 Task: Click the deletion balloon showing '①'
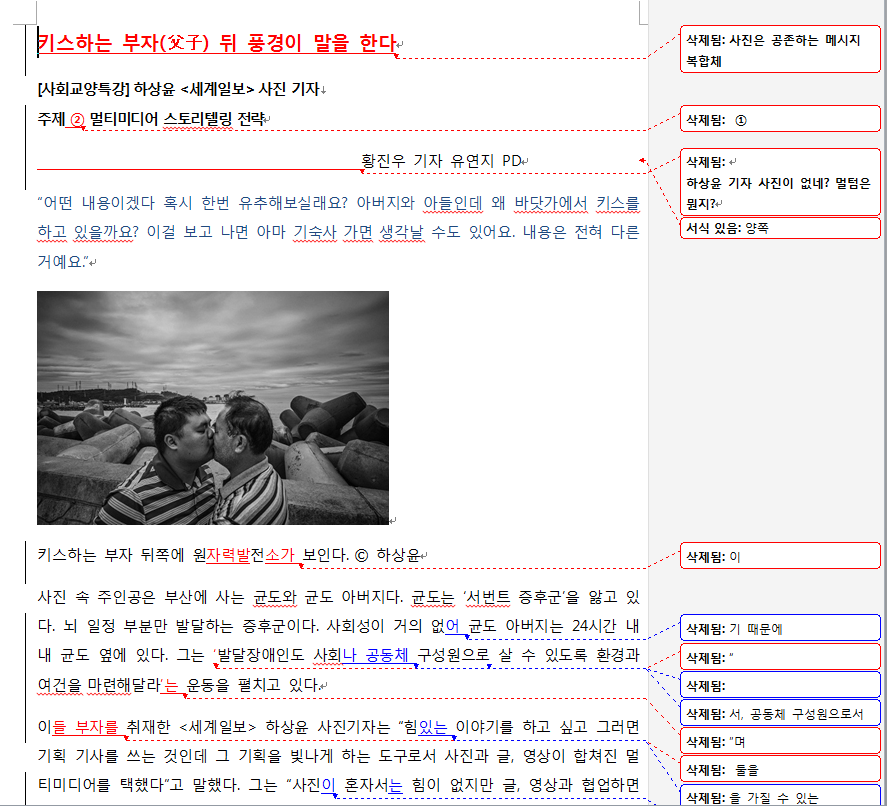tap(780, 119)
